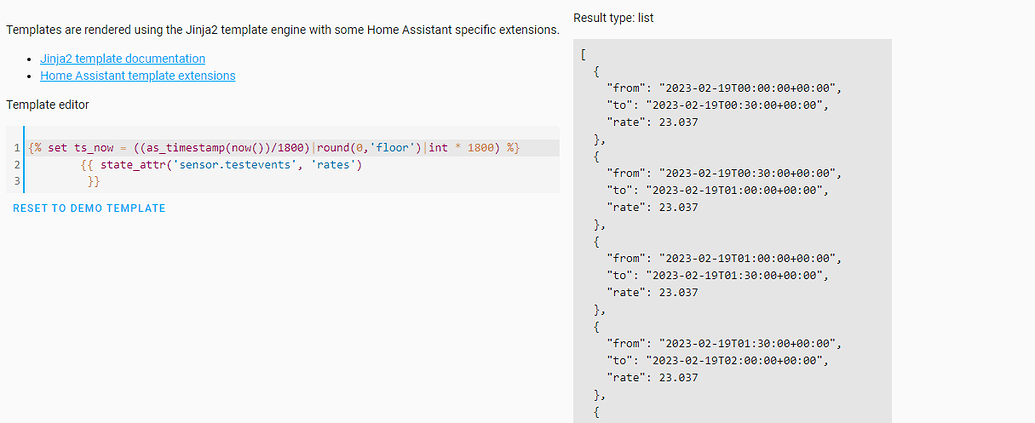Click first "rate": 23.037 entry
This screenshot has height=423, width=1035.
coord(652,122)
